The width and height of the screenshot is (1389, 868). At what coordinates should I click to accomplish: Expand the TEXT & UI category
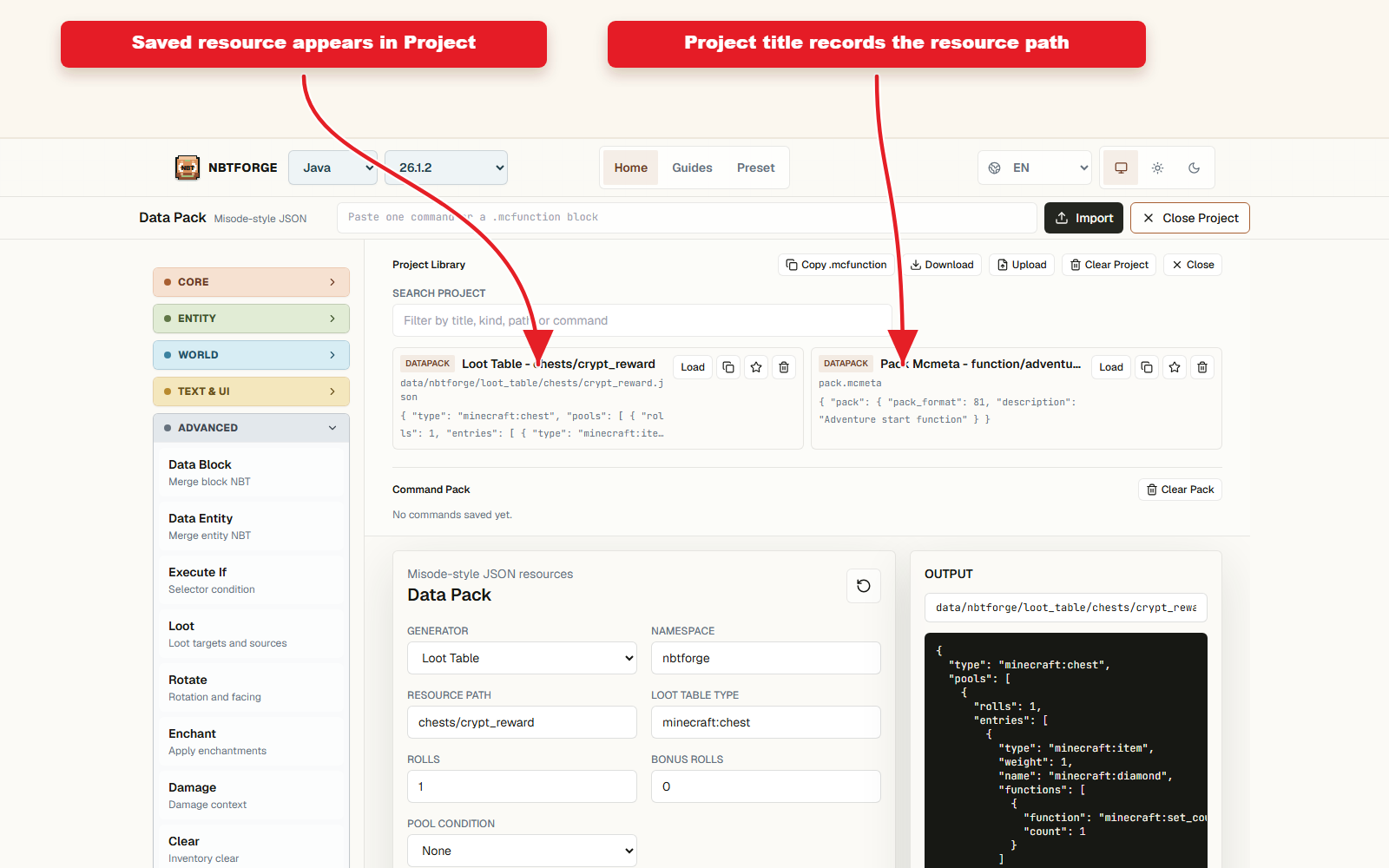(251, 391)
